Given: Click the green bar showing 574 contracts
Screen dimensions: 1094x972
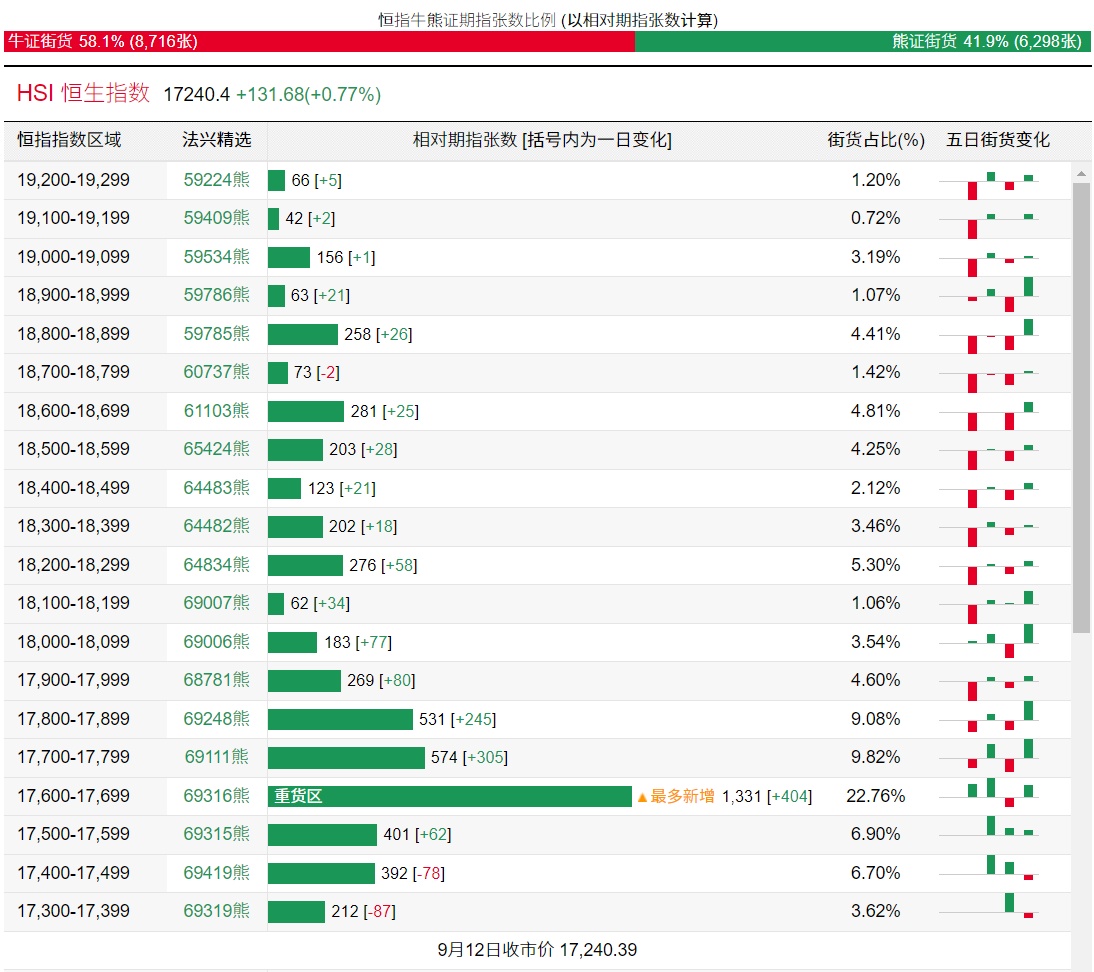Looking at the screenshot, I should click(x=346, y=758).
